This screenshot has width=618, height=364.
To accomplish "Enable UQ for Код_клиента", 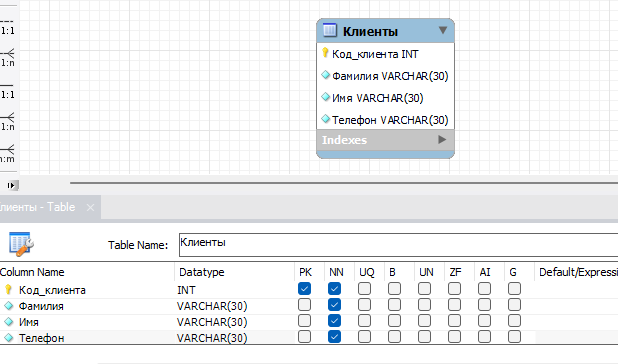I will click(x=364, y=289).
